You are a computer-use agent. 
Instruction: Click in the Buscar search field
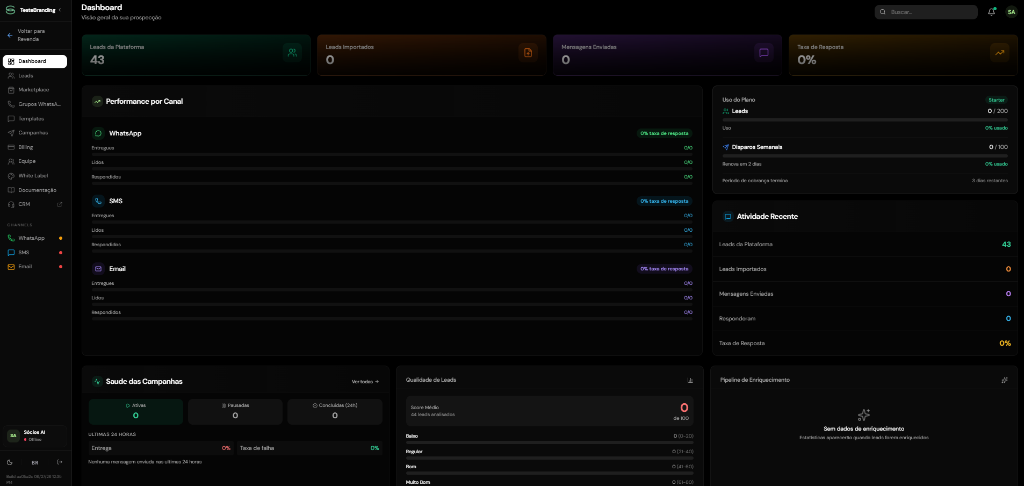coord(926,12)
